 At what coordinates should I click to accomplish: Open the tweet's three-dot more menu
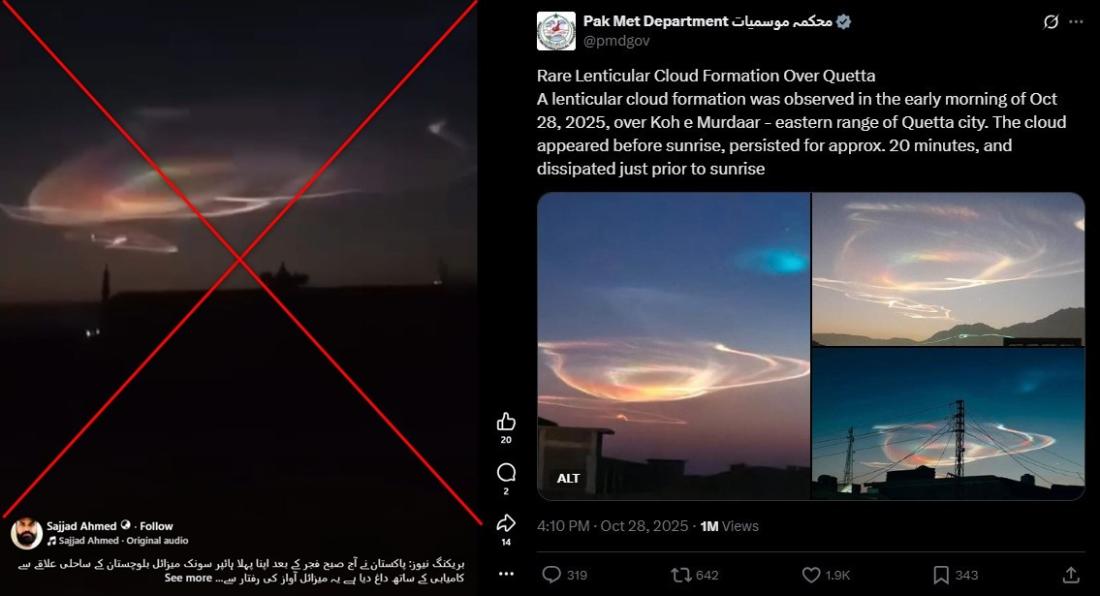click(1076, 22)
